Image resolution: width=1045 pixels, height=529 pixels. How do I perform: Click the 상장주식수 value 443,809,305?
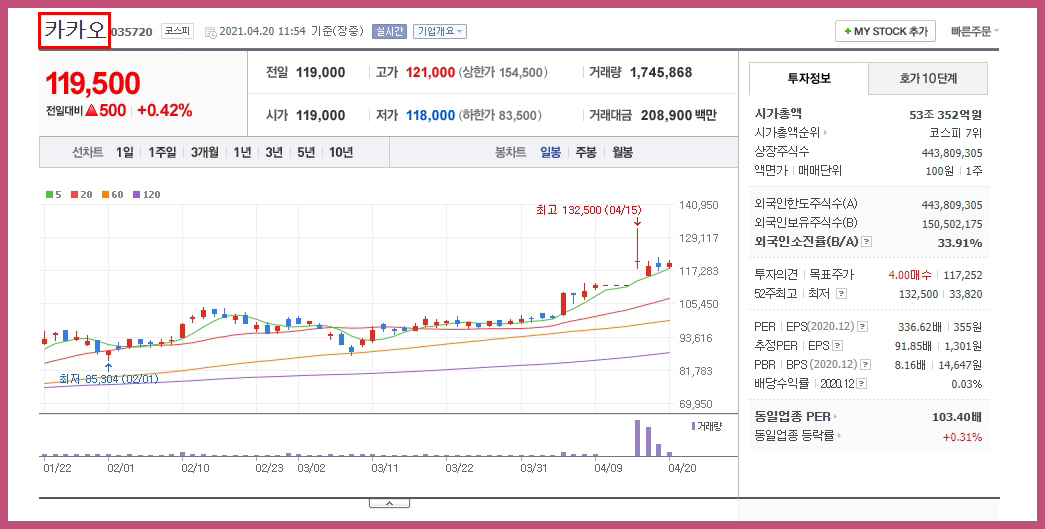(x=952, y=153)
